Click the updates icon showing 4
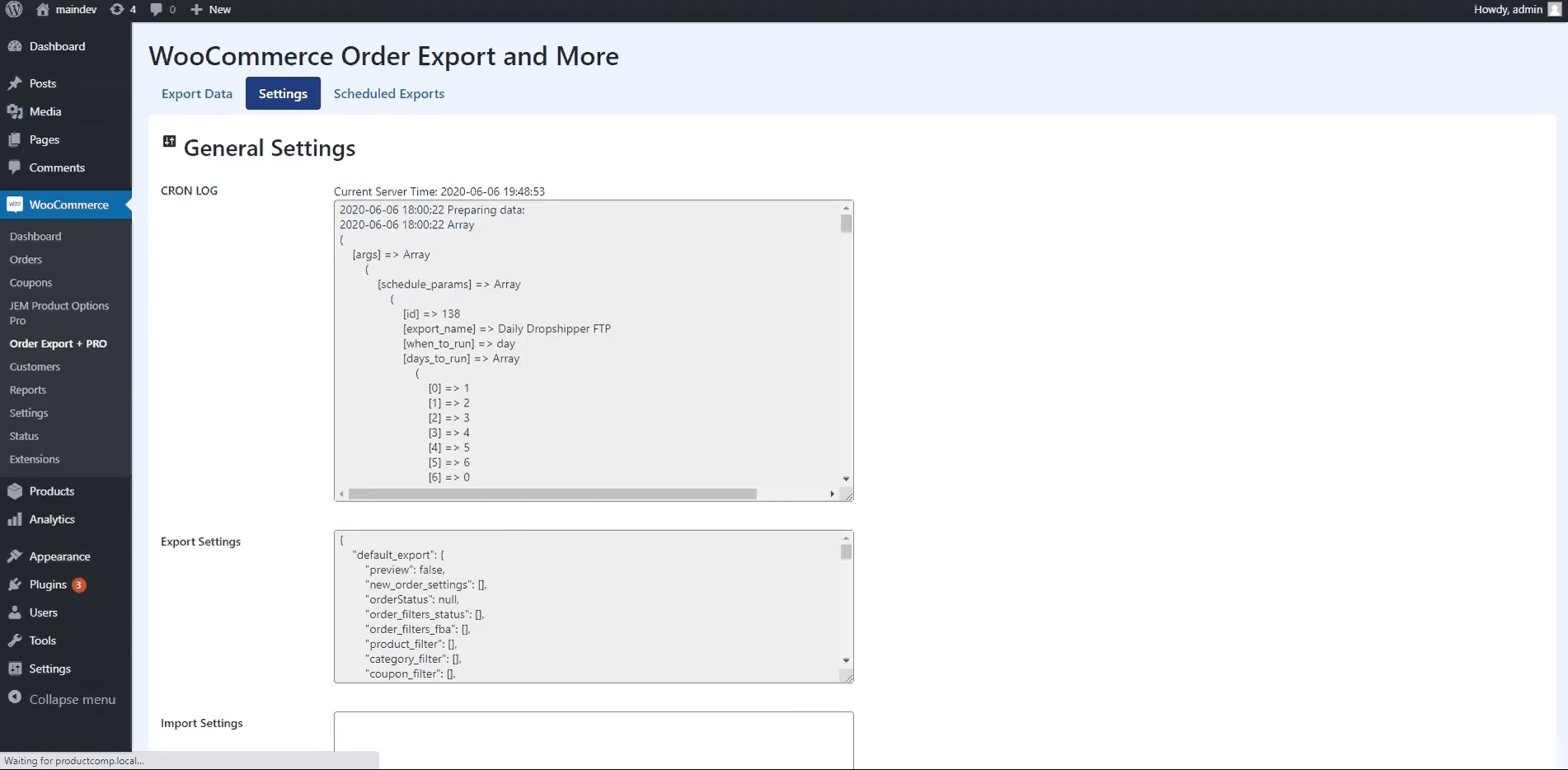 [117, 9]
